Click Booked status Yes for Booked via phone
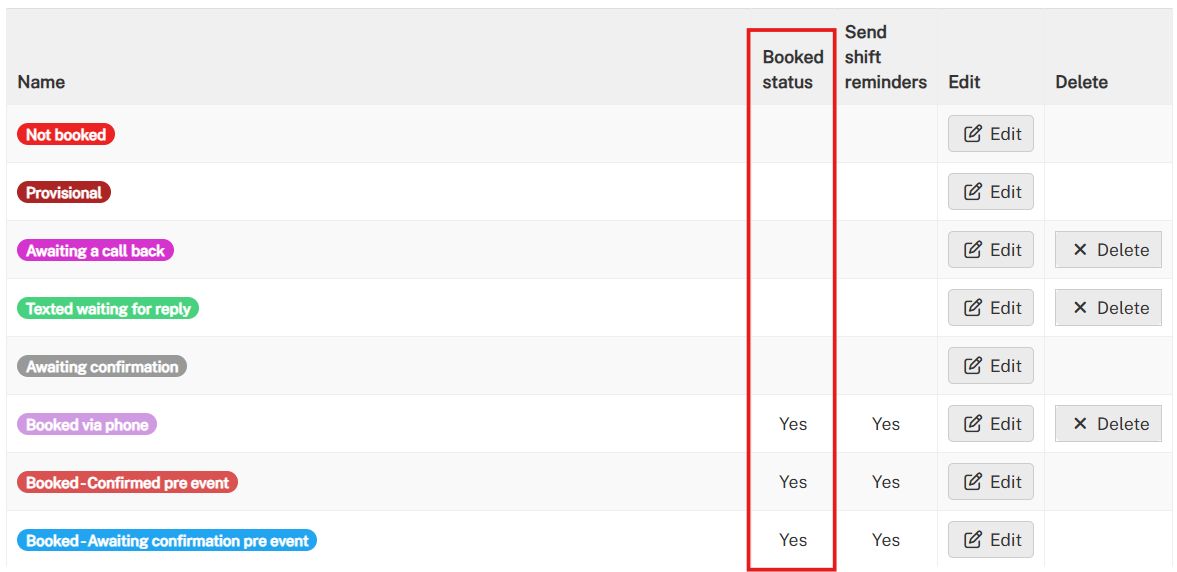 pyautogui.click(x=793, y=424)
